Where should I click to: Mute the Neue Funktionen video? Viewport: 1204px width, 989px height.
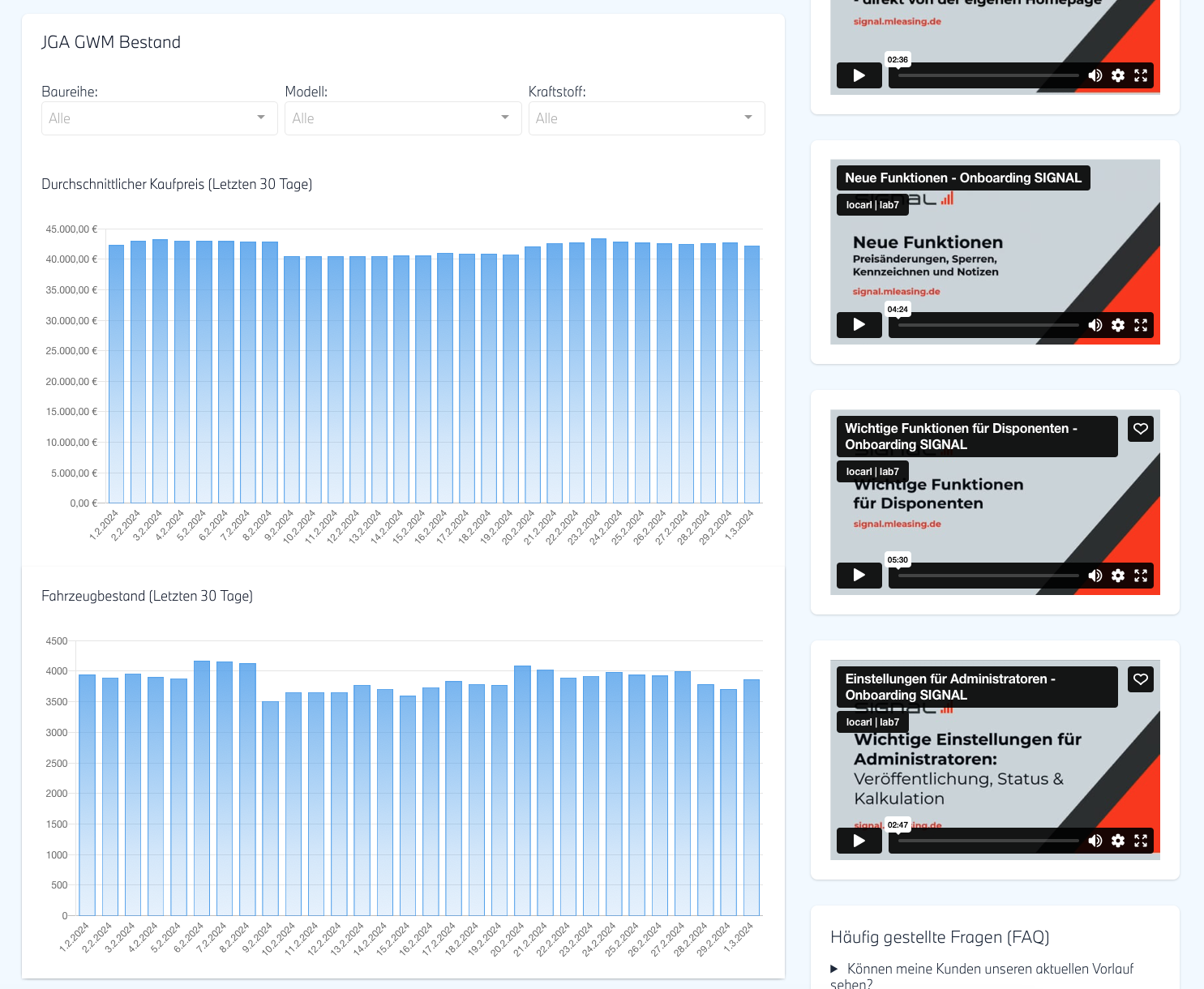click(1095, 325)
